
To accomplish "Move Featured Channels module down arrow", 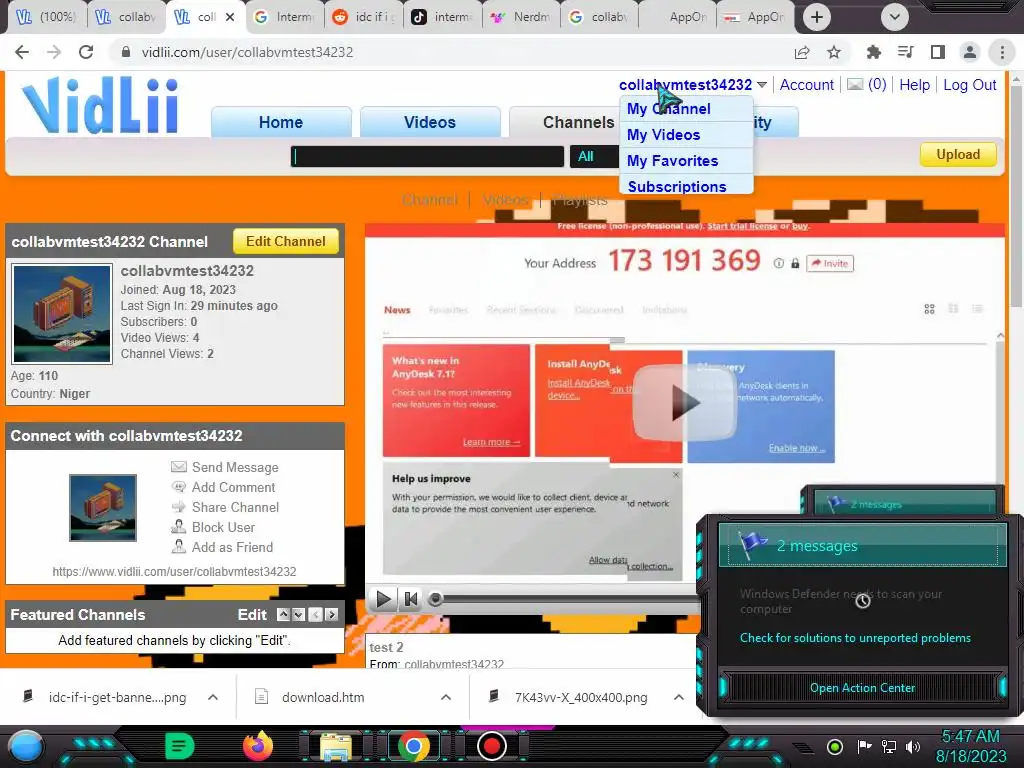I will 298,615.
